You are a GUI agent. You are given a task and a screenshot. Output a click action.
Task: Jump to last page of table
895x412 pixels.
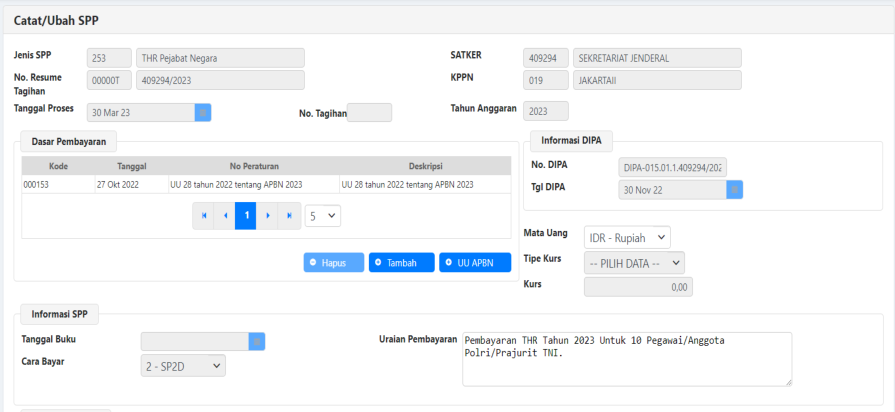click(289, 216)
